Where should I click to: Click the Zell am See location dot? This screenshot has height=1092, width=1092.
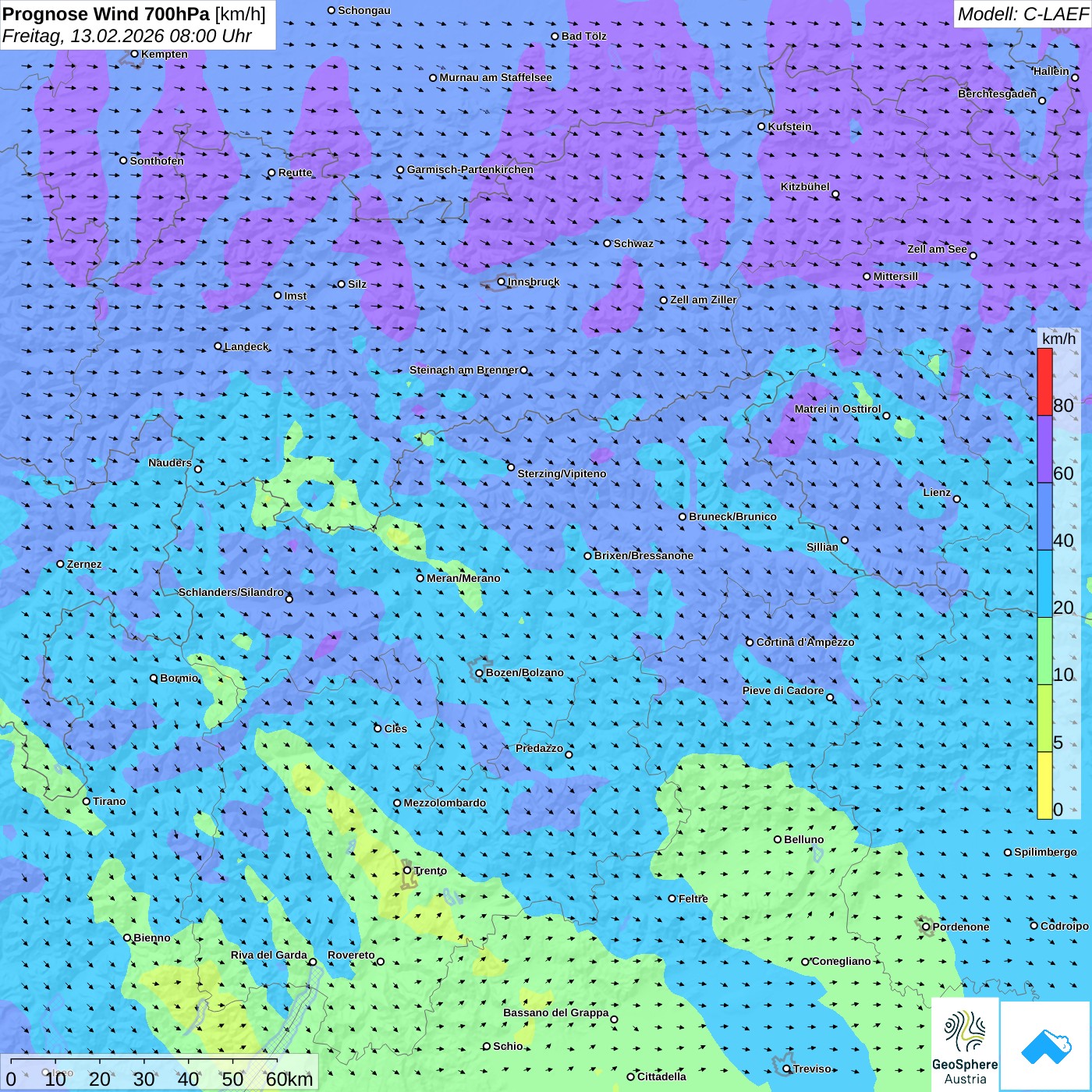pos(973,255)
